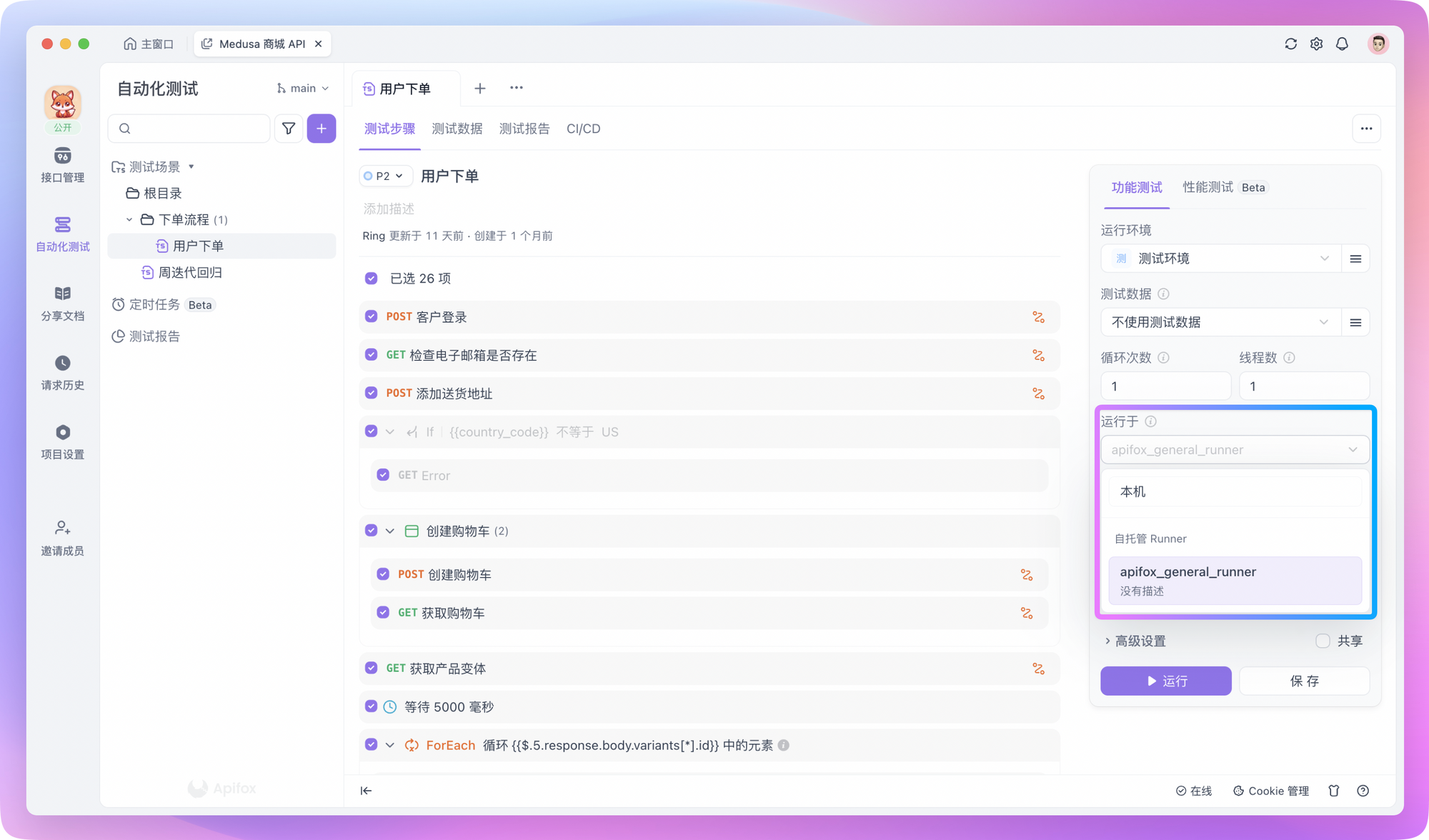Image resolution: width=1429 pixels, height=840 pixels.
Task: Open 自动化测试 sidebar section
Action: 63,234
